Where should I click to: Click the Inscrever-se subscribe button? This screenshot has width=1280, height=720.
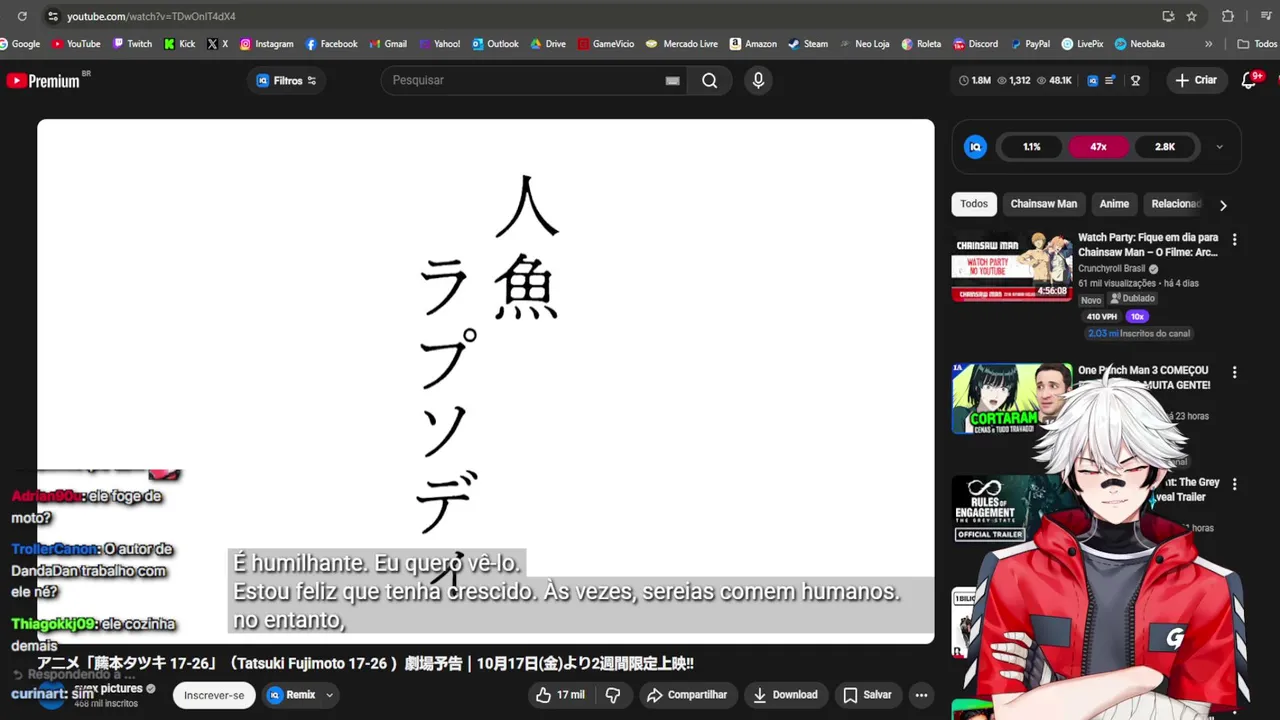point(214,695)
